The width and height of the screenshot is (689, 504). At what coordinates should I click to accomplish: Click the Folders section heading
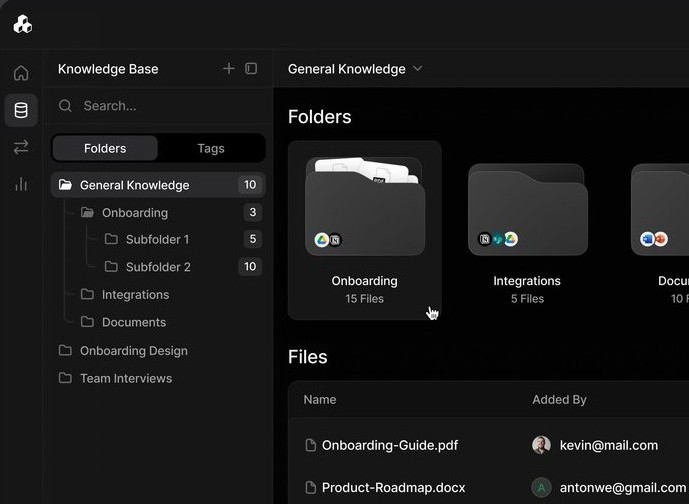319,117
